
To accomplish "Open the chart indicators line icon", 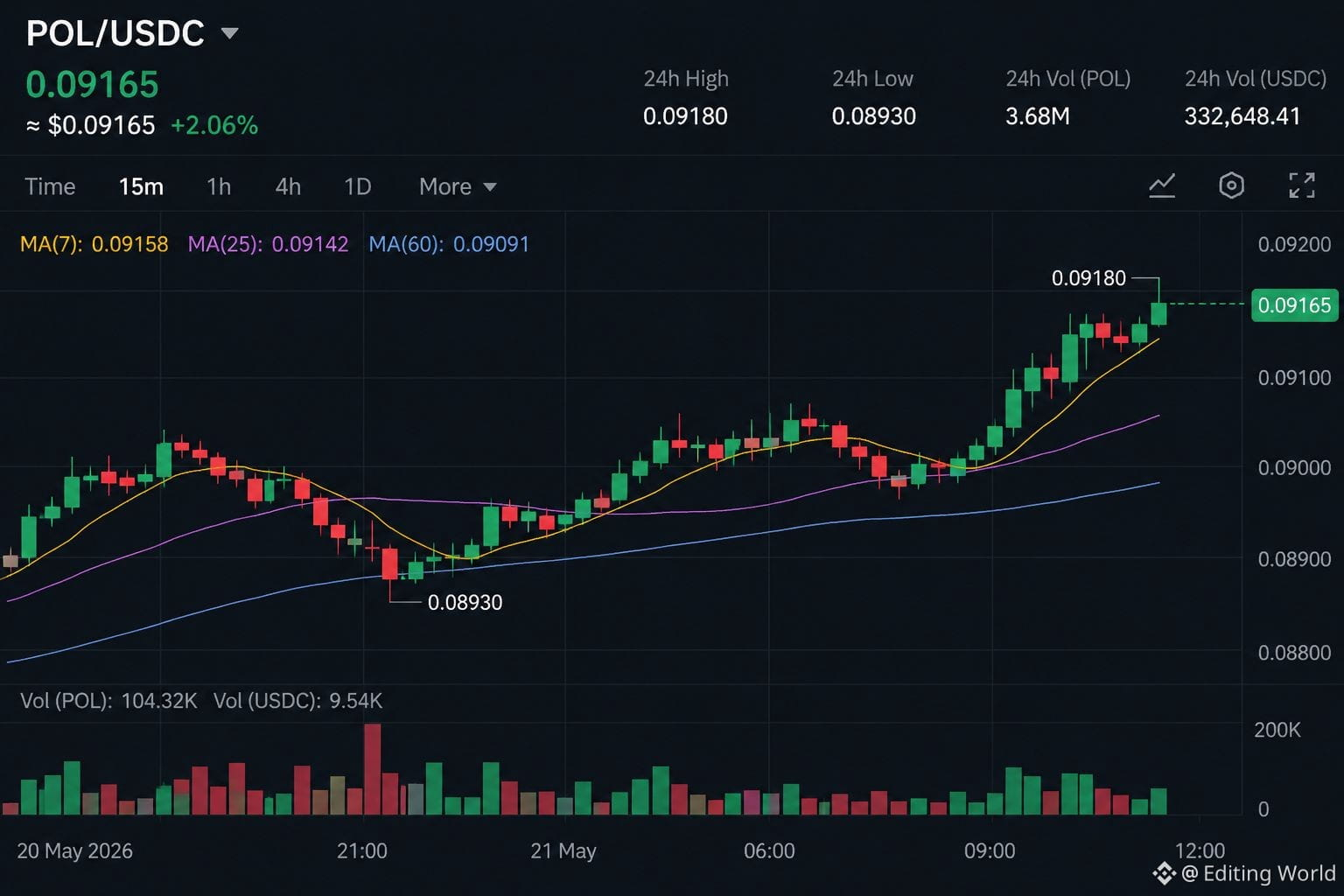I will [x=1162, y=185].
